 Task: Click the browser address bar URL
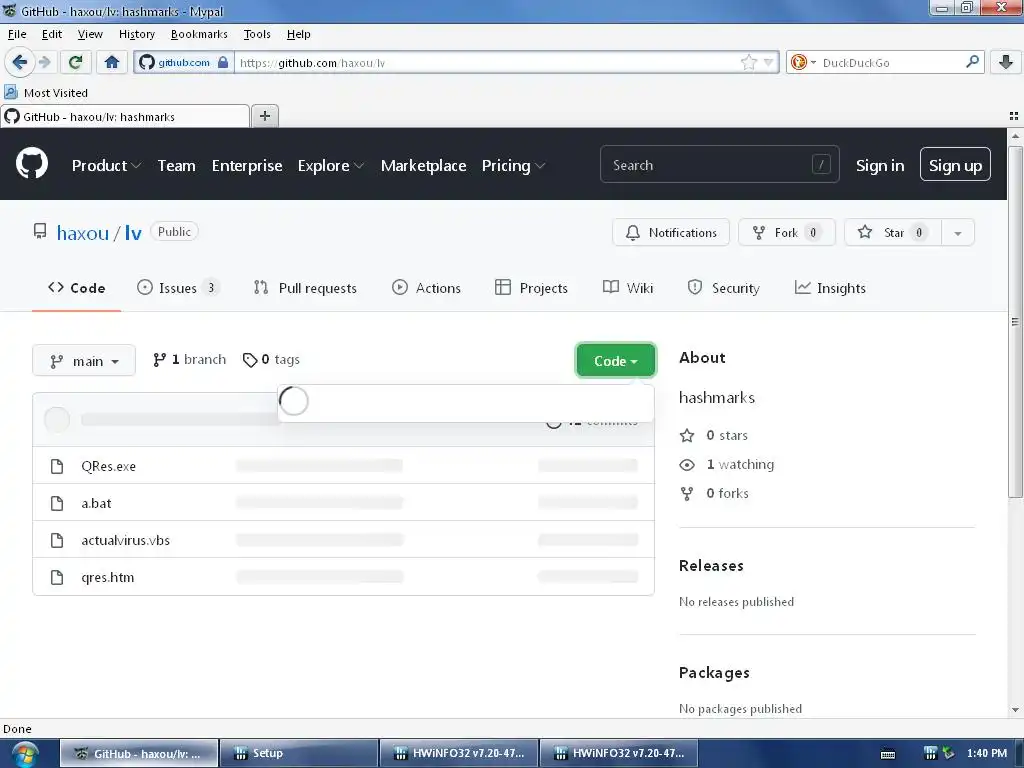tap(487, 63)
